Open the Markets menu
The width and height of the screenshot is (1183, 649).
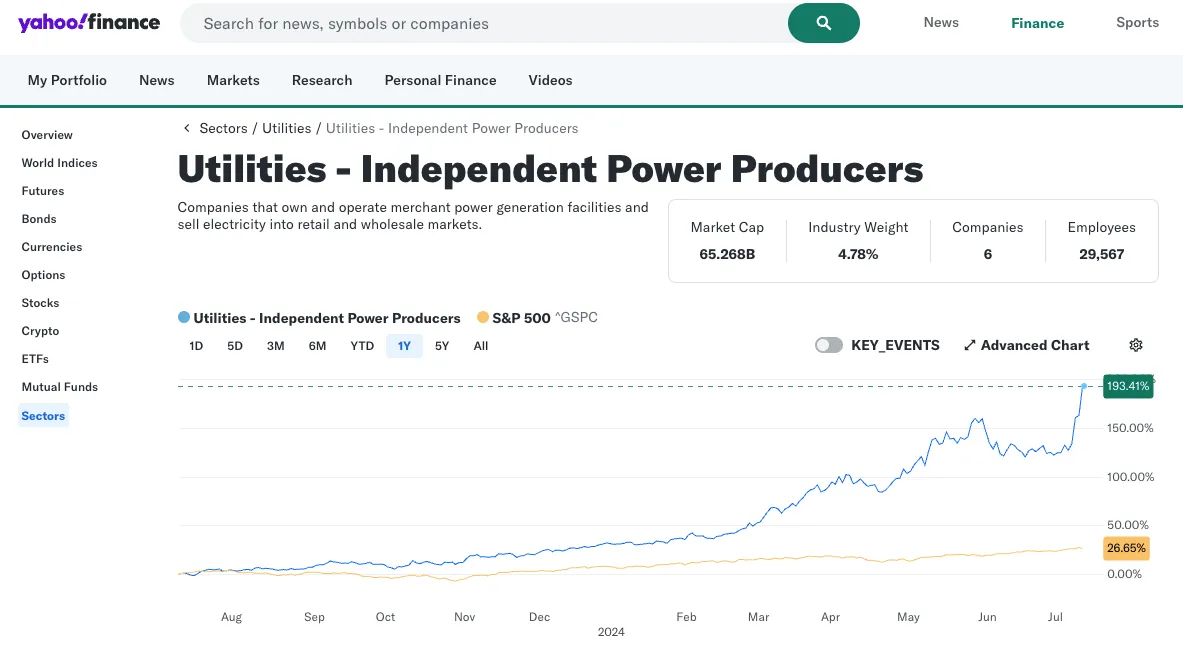pos(233,80)
